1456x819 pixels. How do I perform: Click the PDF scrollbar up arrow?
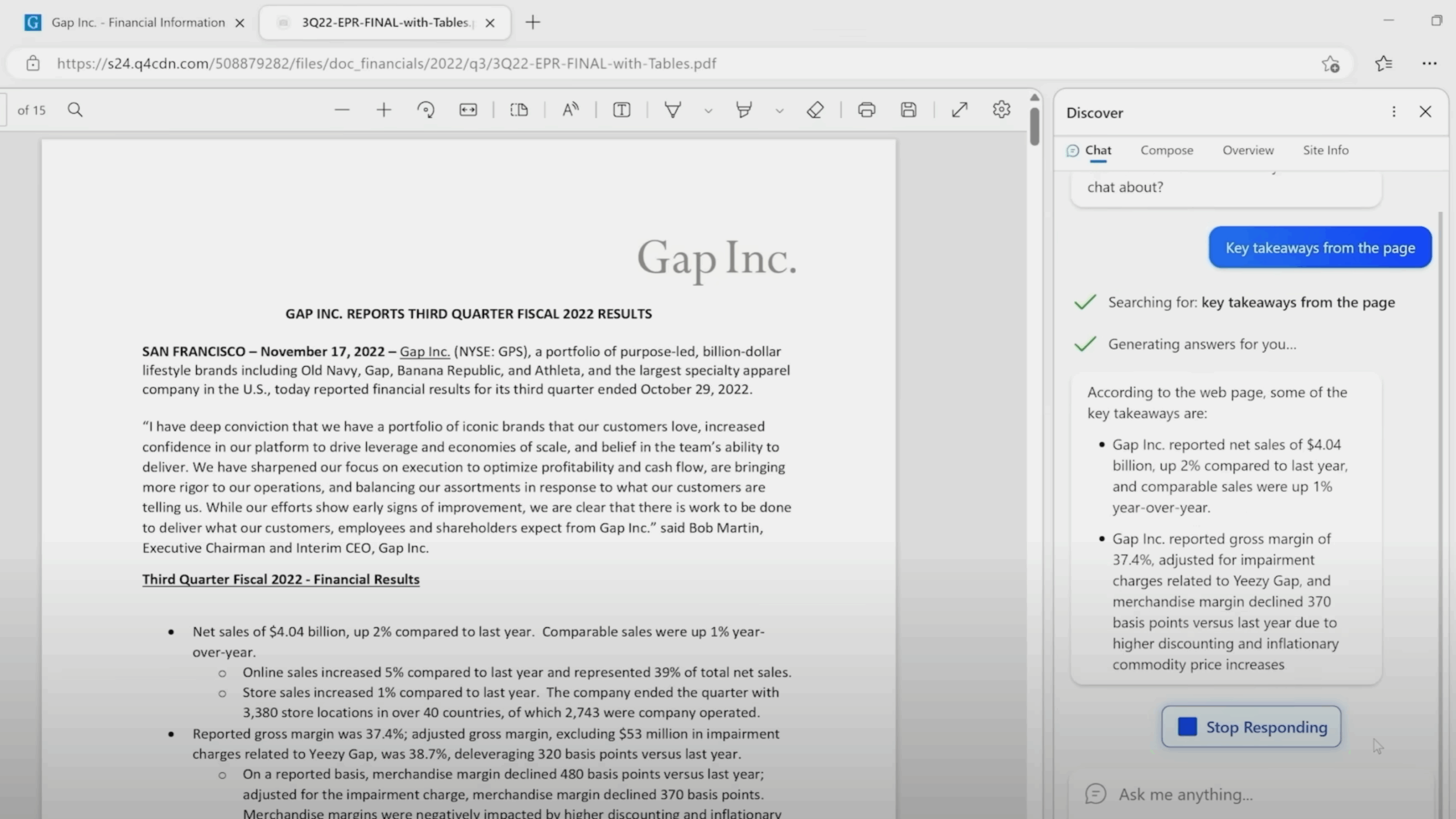coord(1035,98)
